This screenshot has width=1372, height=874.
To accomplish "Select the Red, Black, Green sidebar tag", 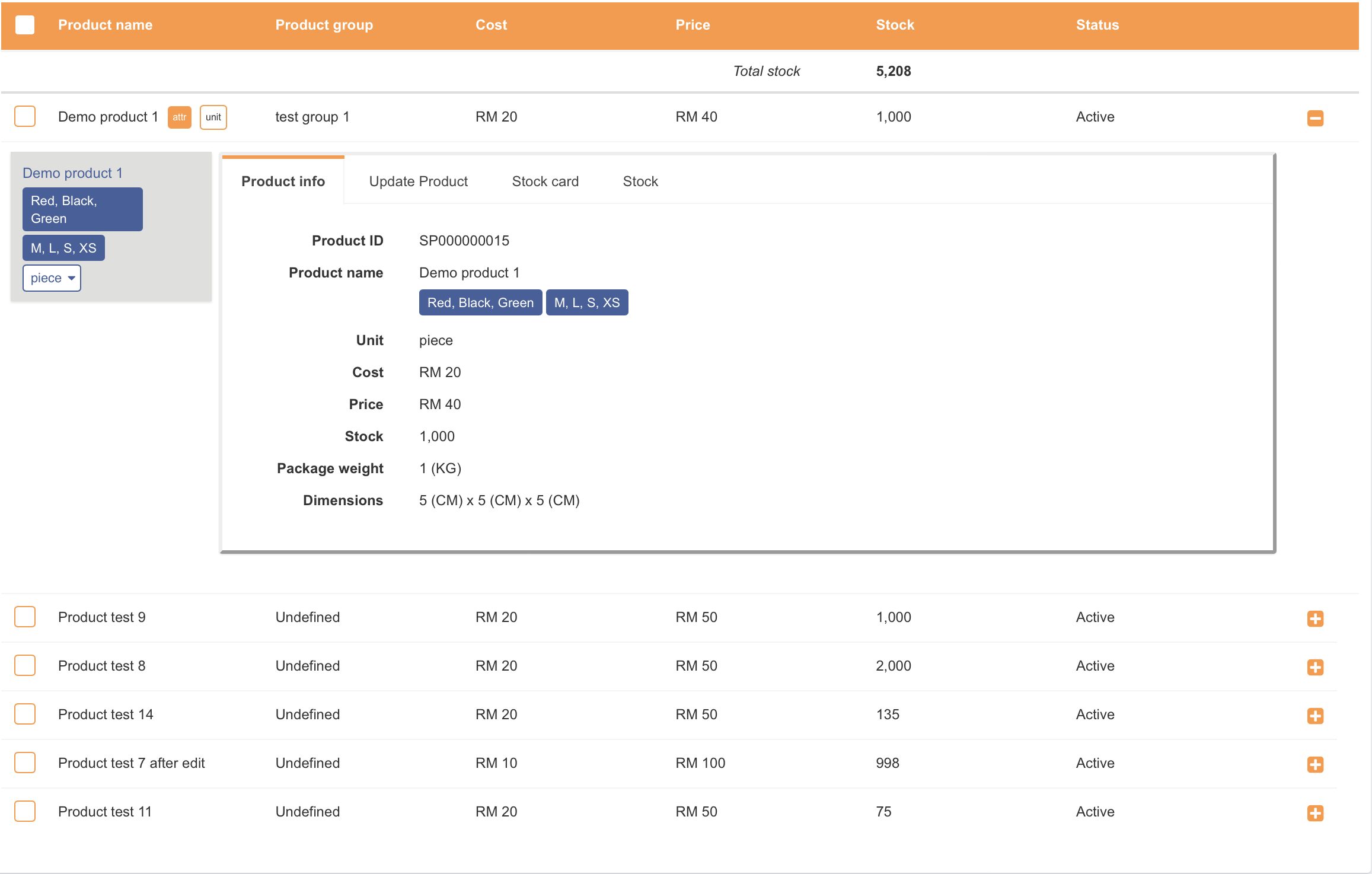I will coord(82,209).
